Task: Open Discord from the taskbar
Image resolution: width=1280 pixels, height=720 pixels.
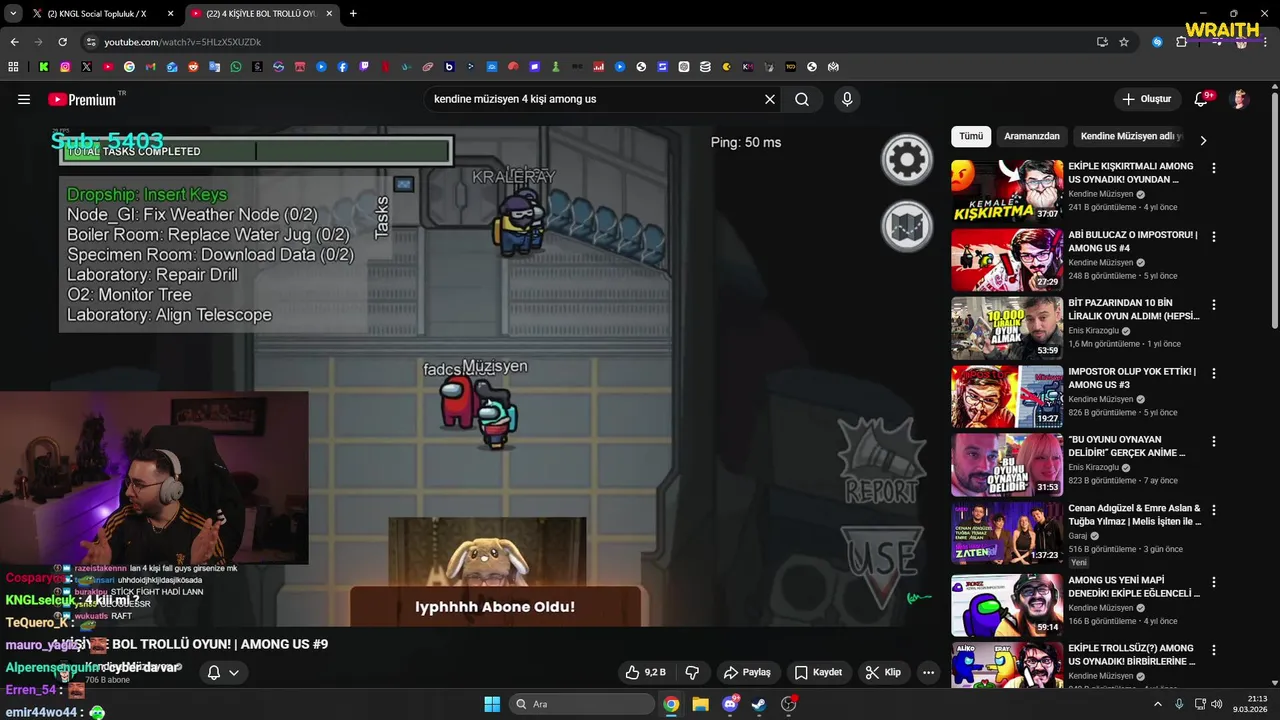Action: click(730, 704)
